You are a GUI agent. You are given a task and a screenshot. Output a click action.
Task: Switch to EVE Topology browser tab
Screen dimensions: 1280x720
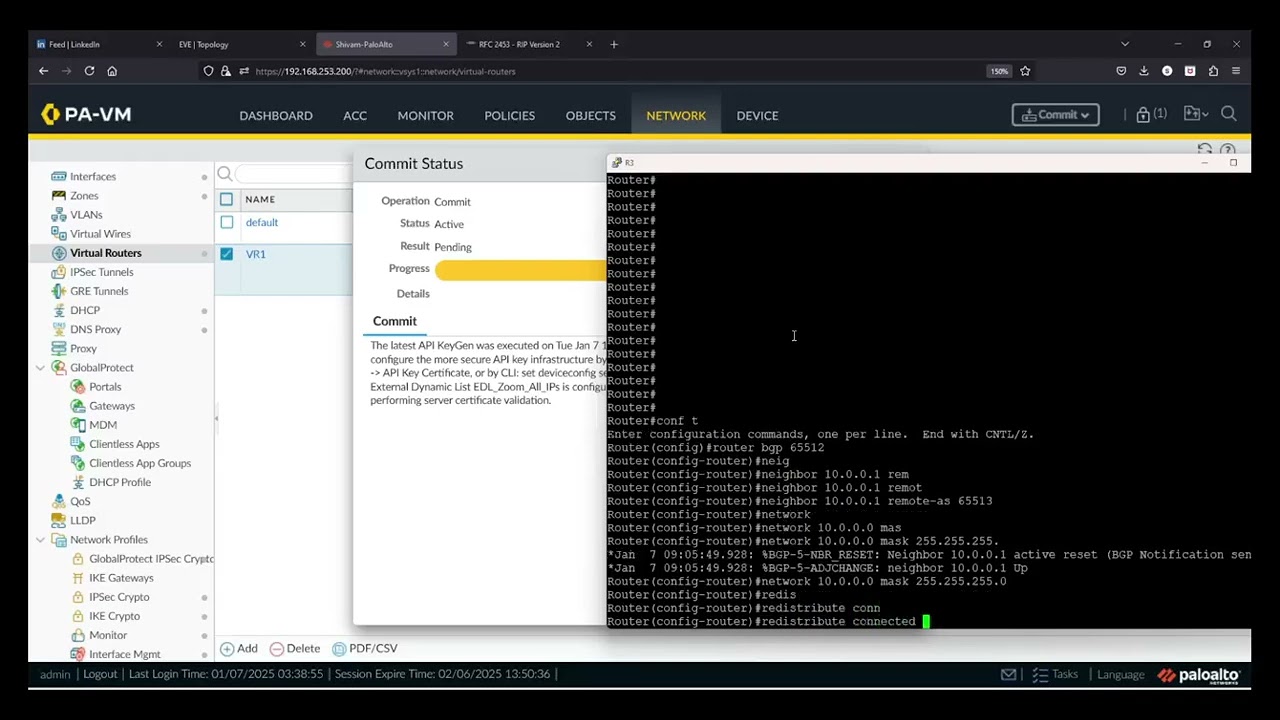pos(240,44)
